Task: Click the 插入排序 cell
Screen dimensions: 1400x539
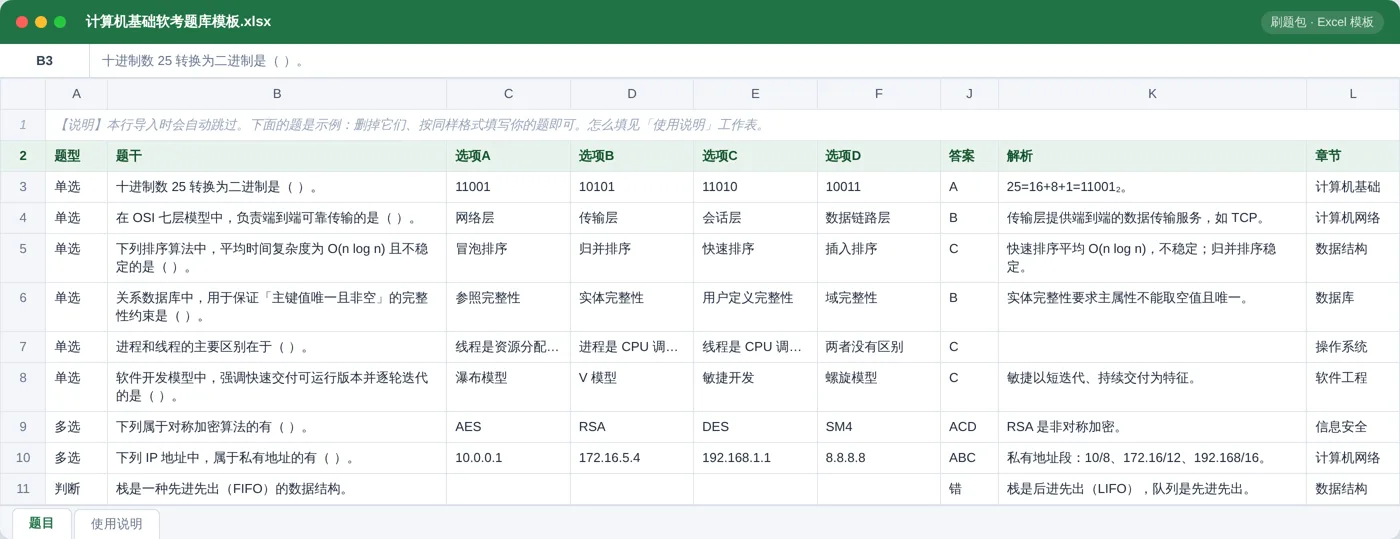Action: [x=879, y=258]
